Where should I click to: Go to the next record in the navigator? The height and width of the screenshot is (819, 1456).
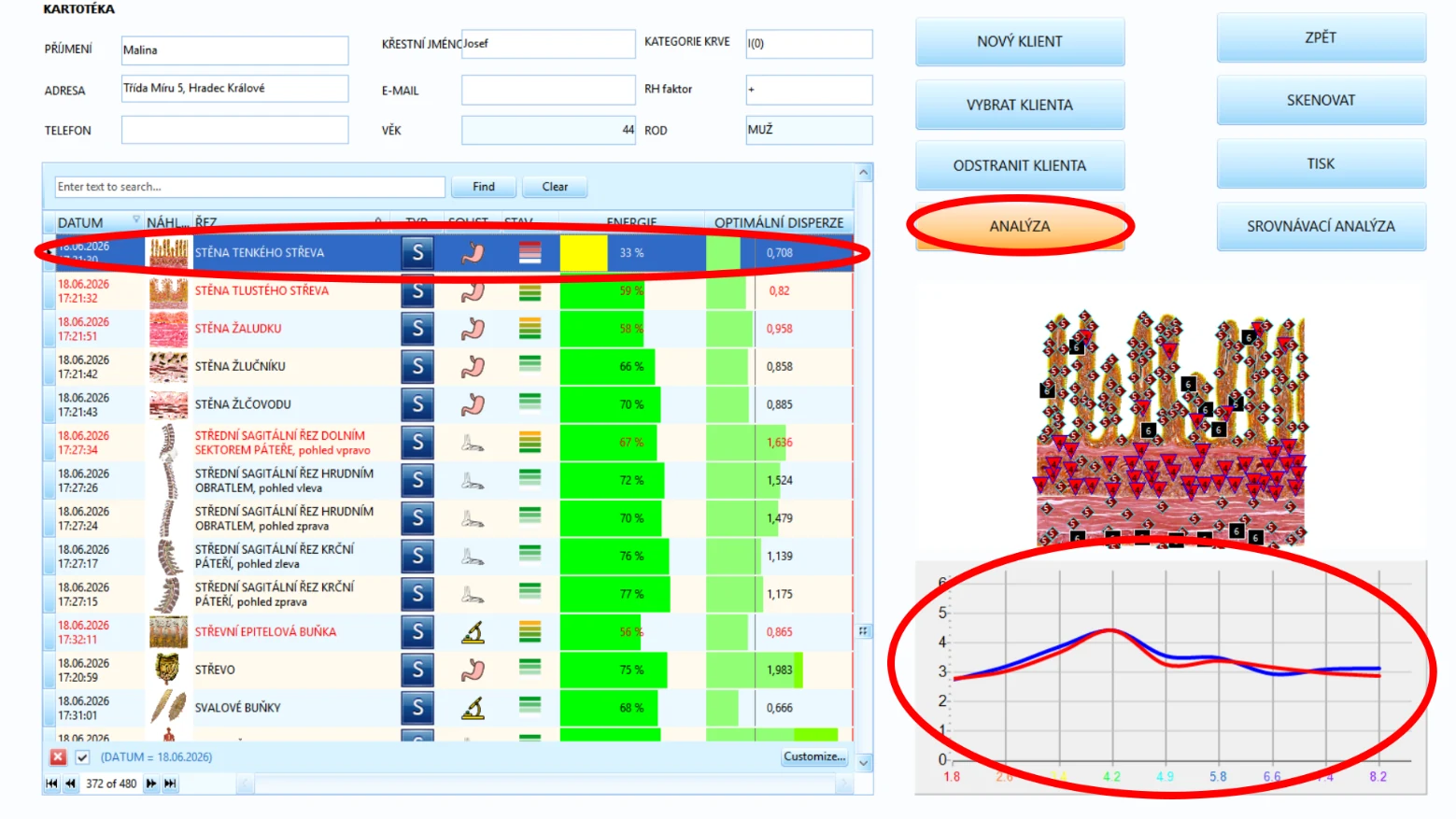click(x=151, y=784)
